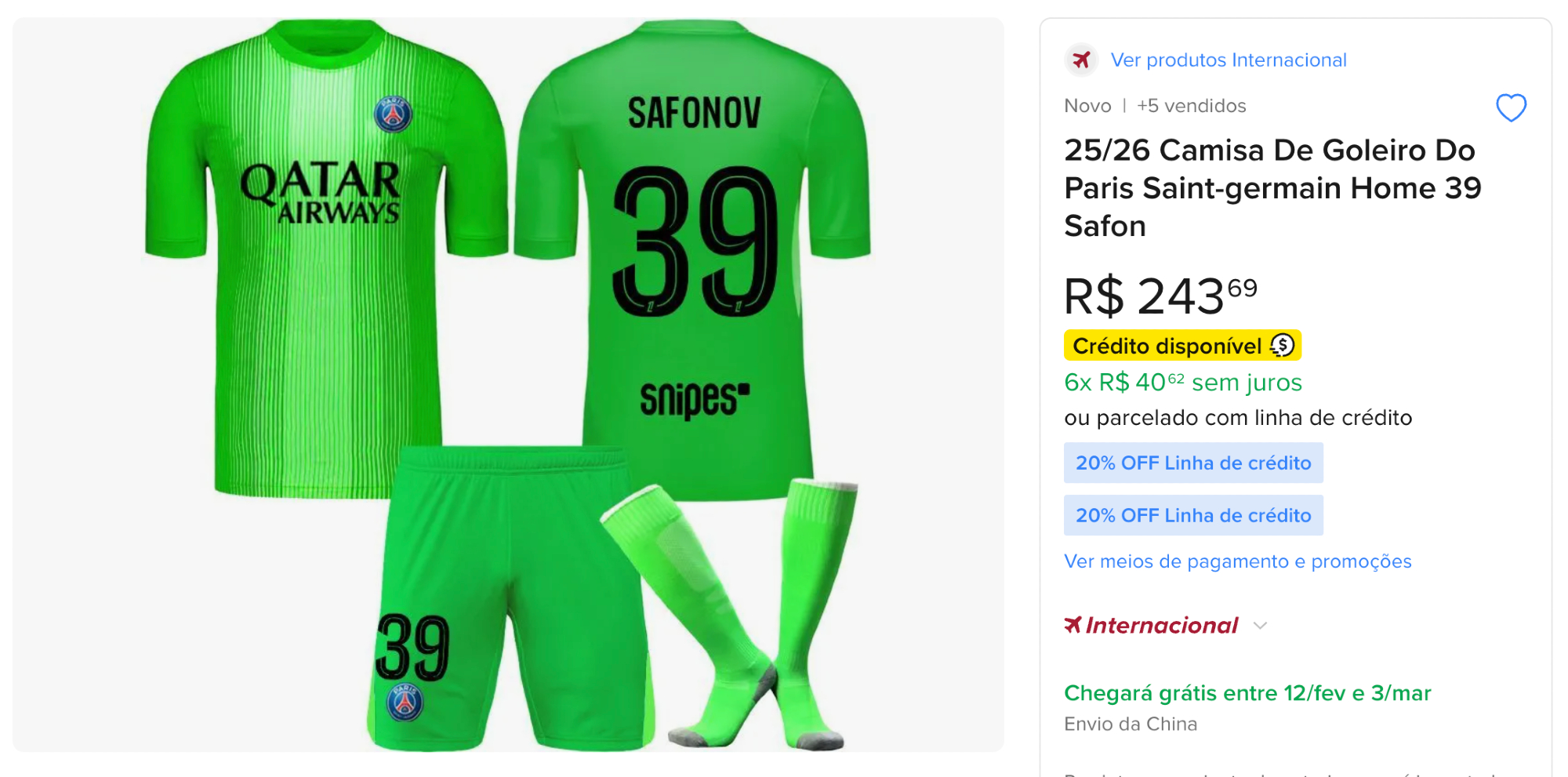Click the SAFONOV name on jersey back
Viewport: 1568px width, 777px height.
click(695, 114)
